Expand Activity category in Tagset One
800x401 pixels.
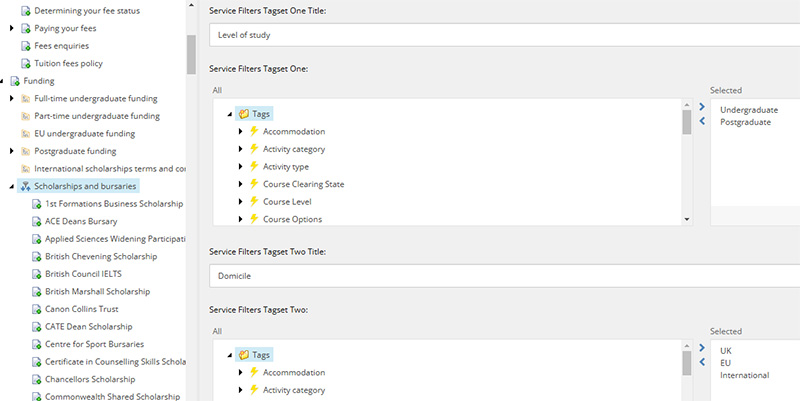pos(241,149)
